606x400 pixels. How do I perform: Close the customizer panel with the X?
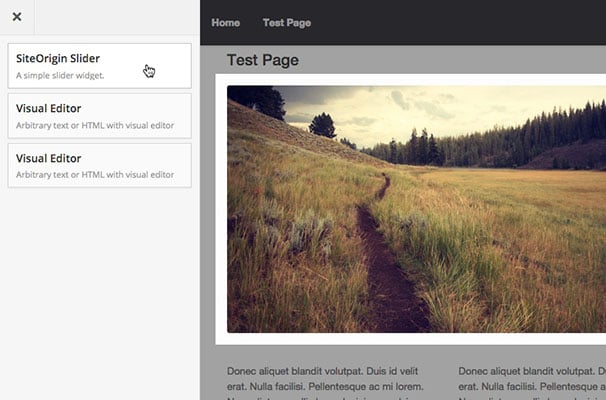tap(17, 17)
